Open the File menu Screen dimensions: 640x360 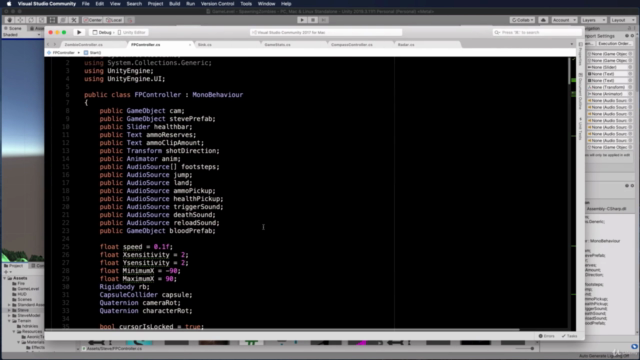click(85, 4)
